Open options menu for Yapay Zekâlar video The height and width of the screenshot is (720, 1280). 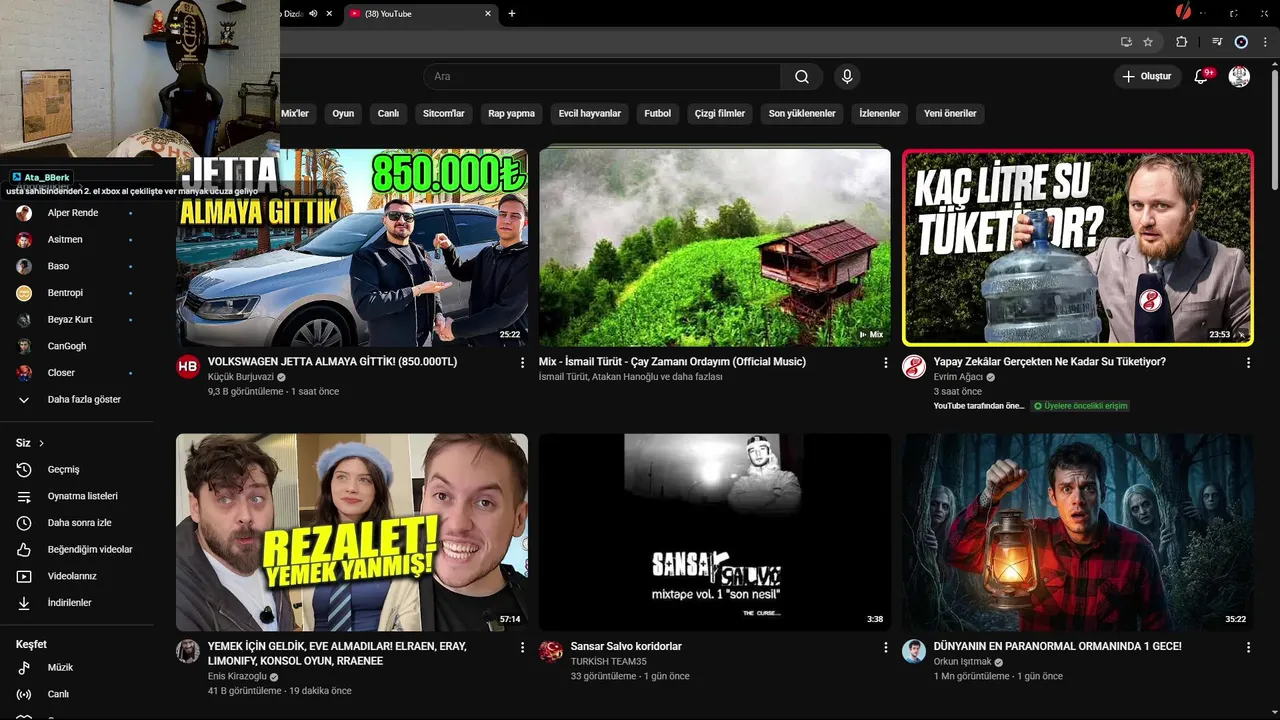point(1248,363)
